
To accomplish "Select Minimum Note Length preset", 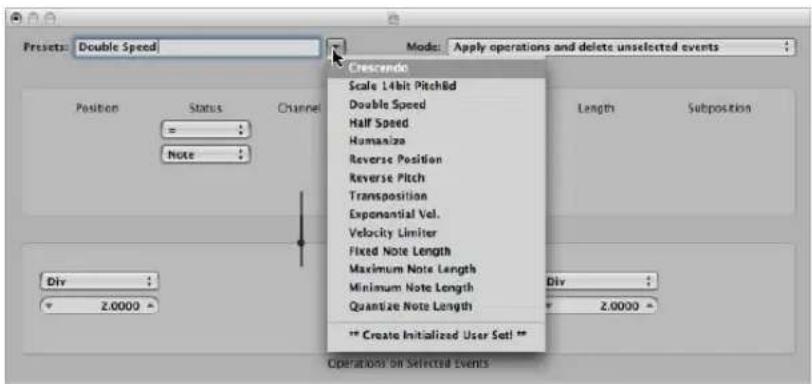I will coord(436,288).
